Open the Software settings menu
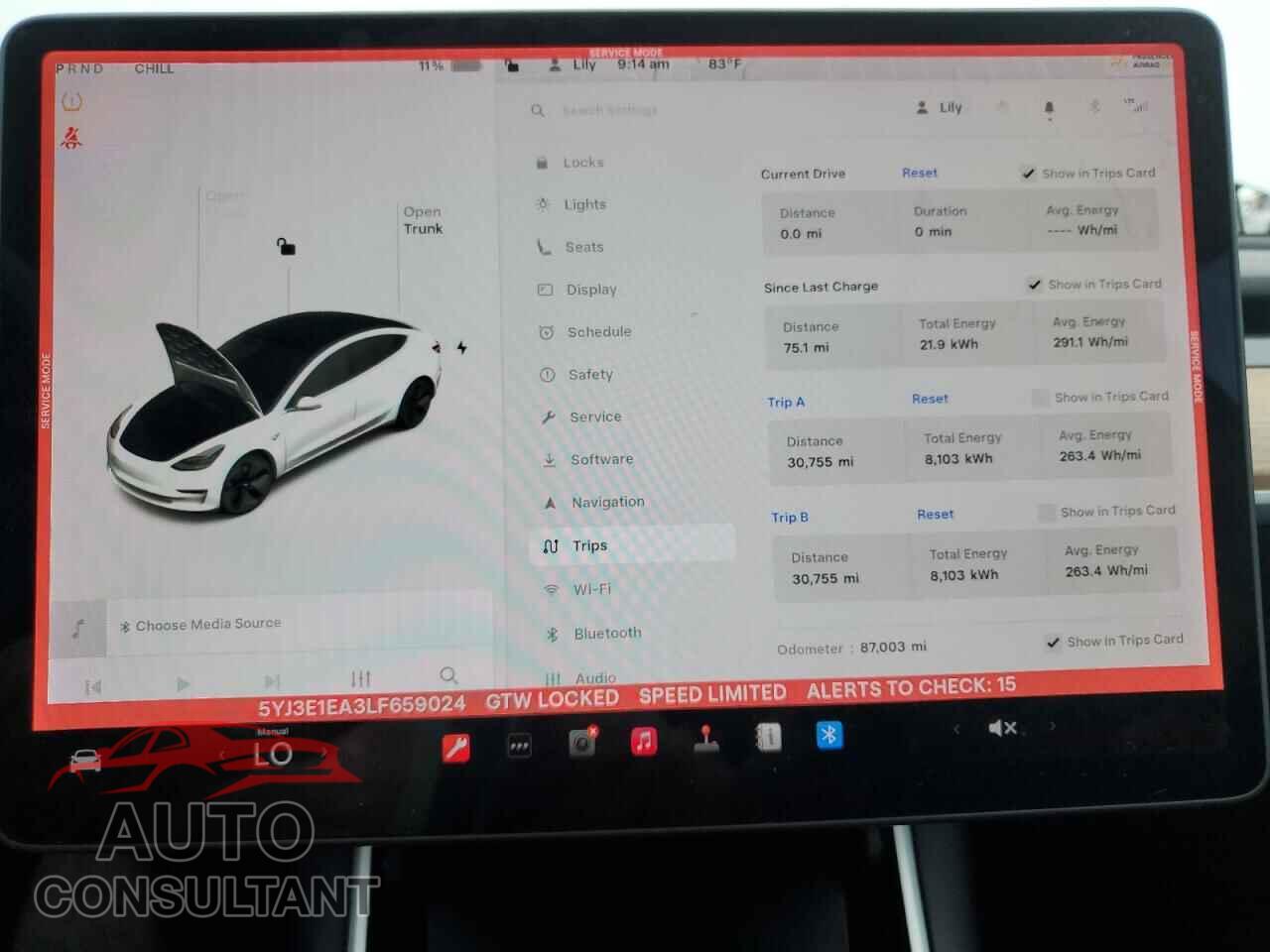 [x=587, y=459]
